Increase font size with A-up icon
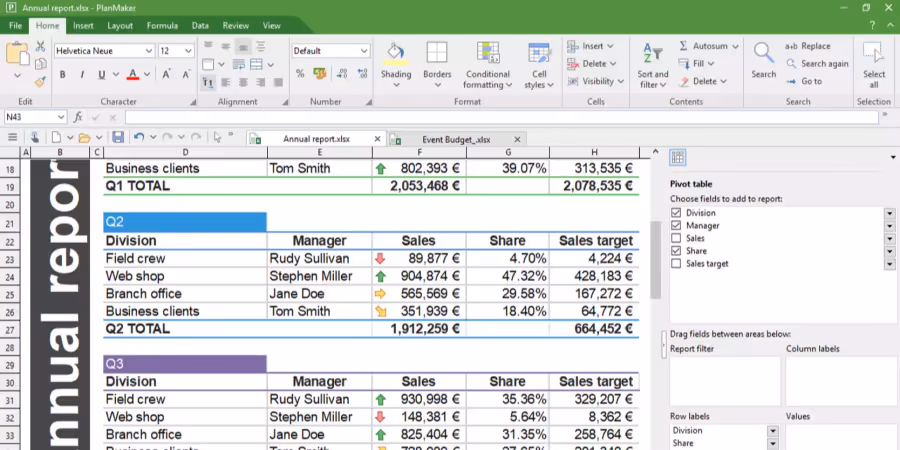 (x=166, y=74)
